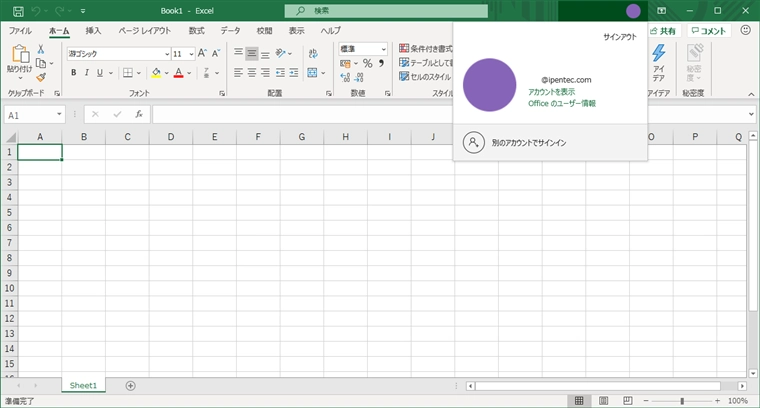Click the コメント button
Viewport: 760px width, 408px height.
click(709, 31)
